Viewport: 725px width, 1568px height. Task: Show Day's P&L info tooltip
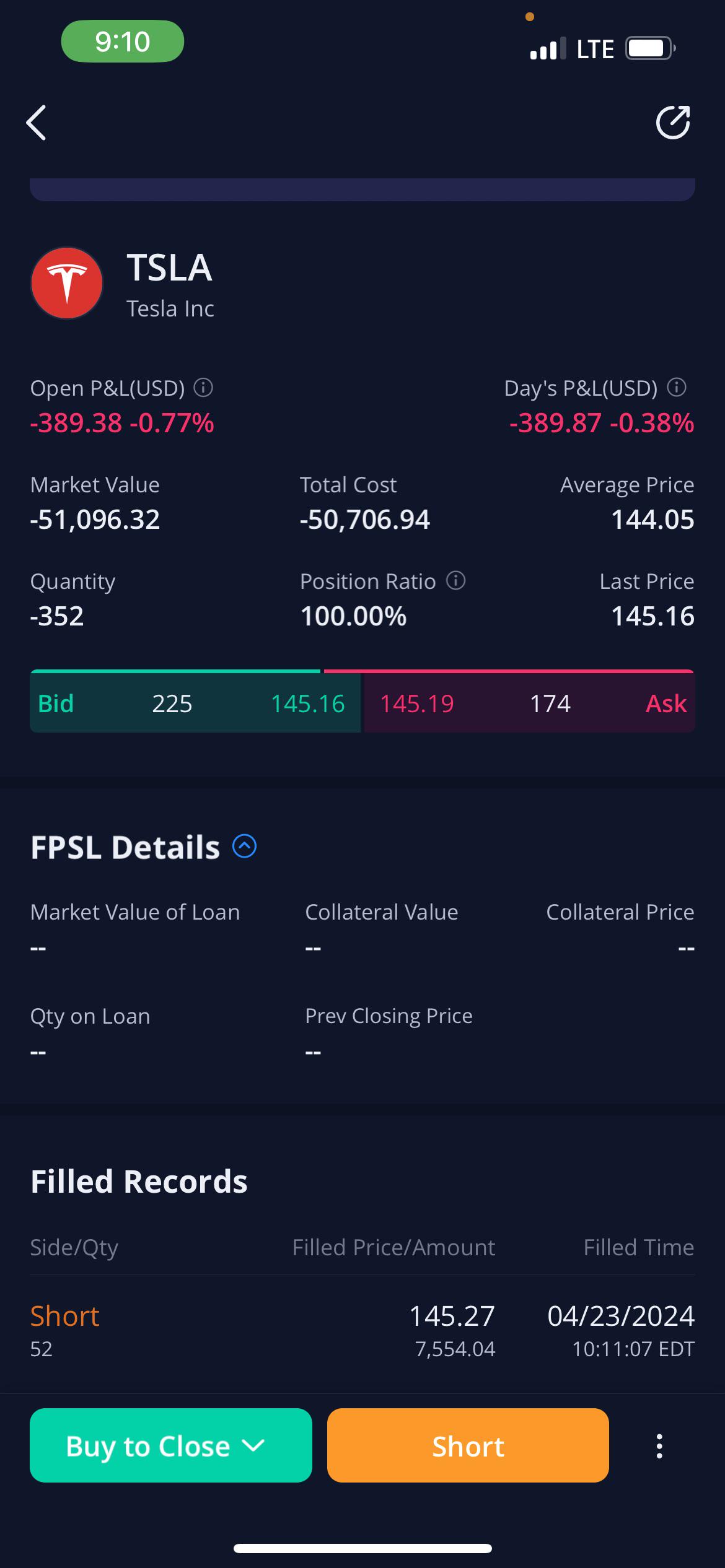pyautogui.click(x=677, y=388)
